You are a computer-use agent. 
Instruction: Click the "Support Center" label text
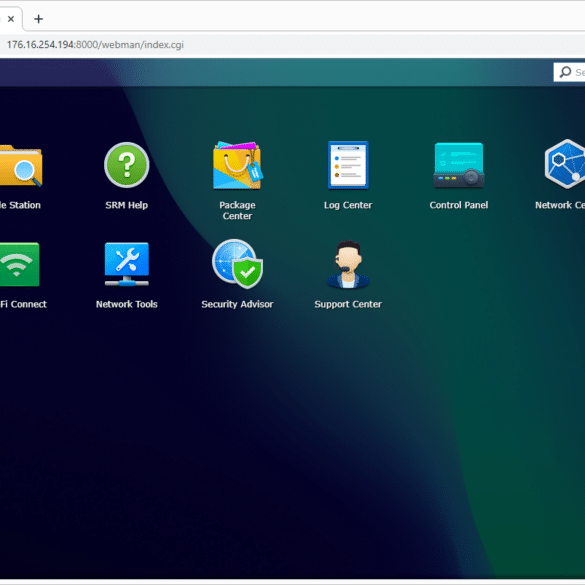point(348,304)
